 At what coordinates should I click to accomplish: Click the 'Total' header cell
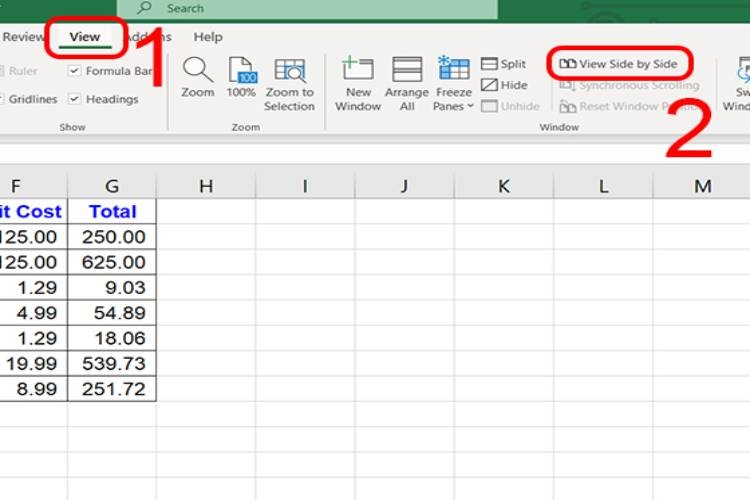(112, 211)
